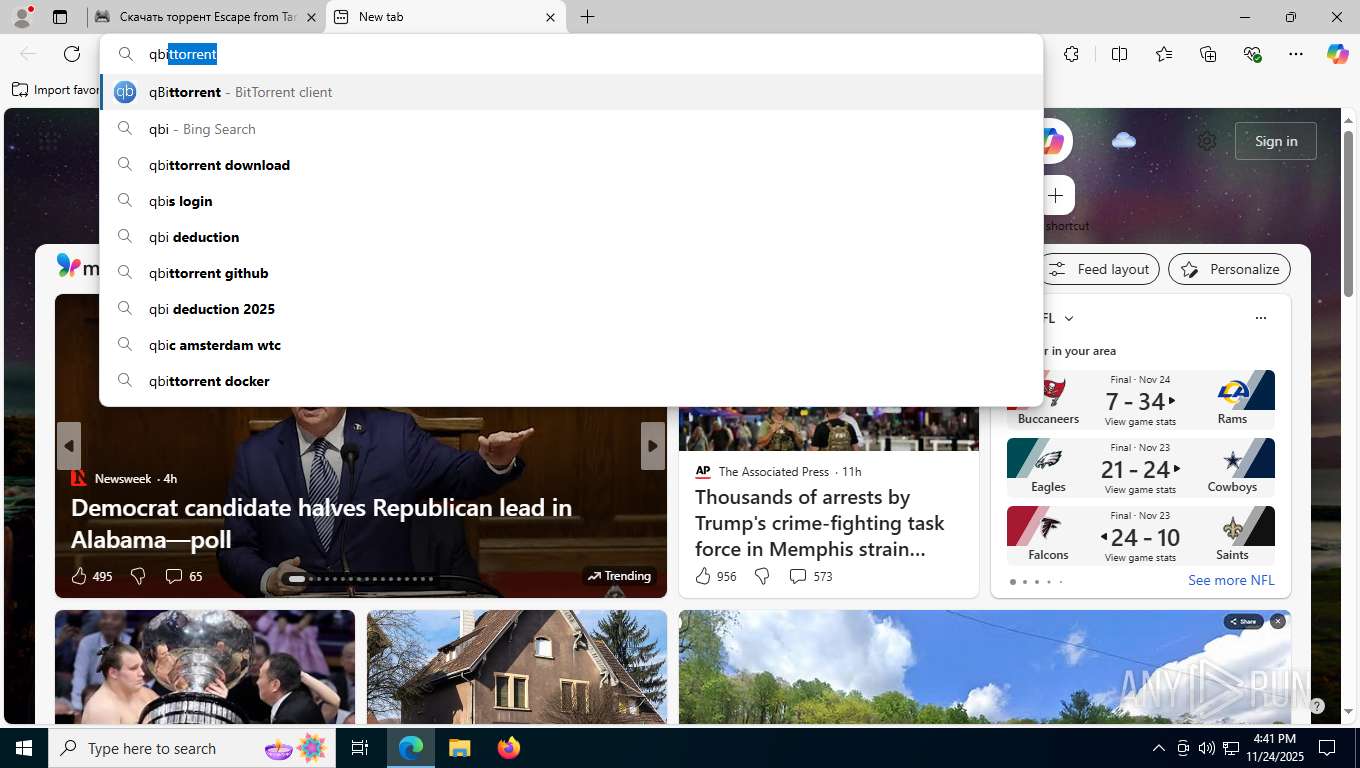Dislike the Associated Press Memphis story
Screen dimensions: 1360x768
(762, 576)
